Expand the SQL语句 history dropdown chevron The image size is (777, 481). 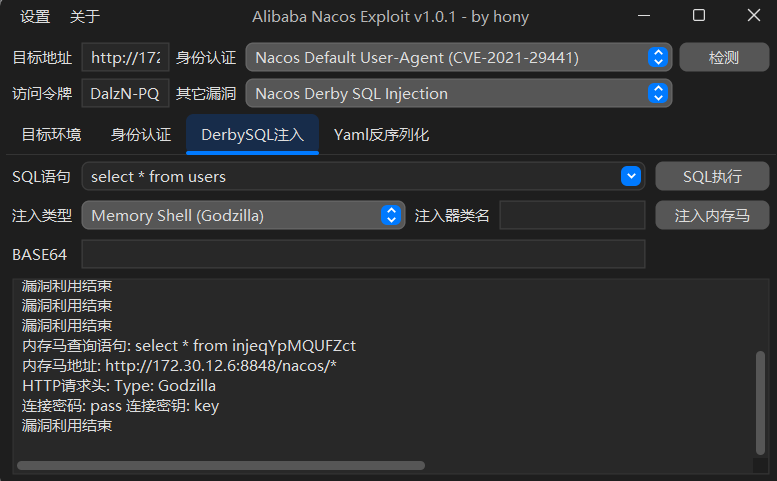(631, 176)
